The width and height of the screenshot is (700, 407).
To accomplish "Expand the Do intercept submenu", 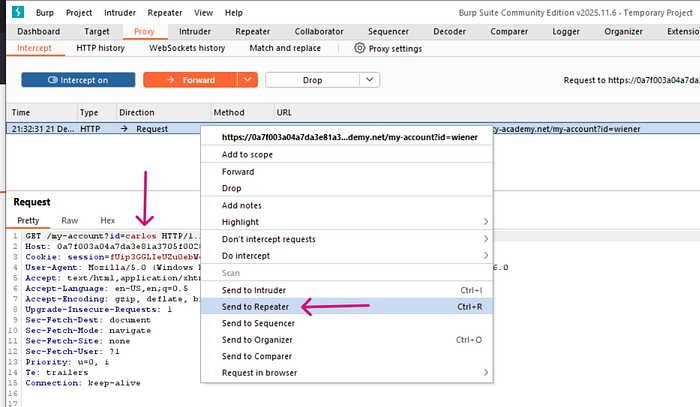I will (347, 256).
